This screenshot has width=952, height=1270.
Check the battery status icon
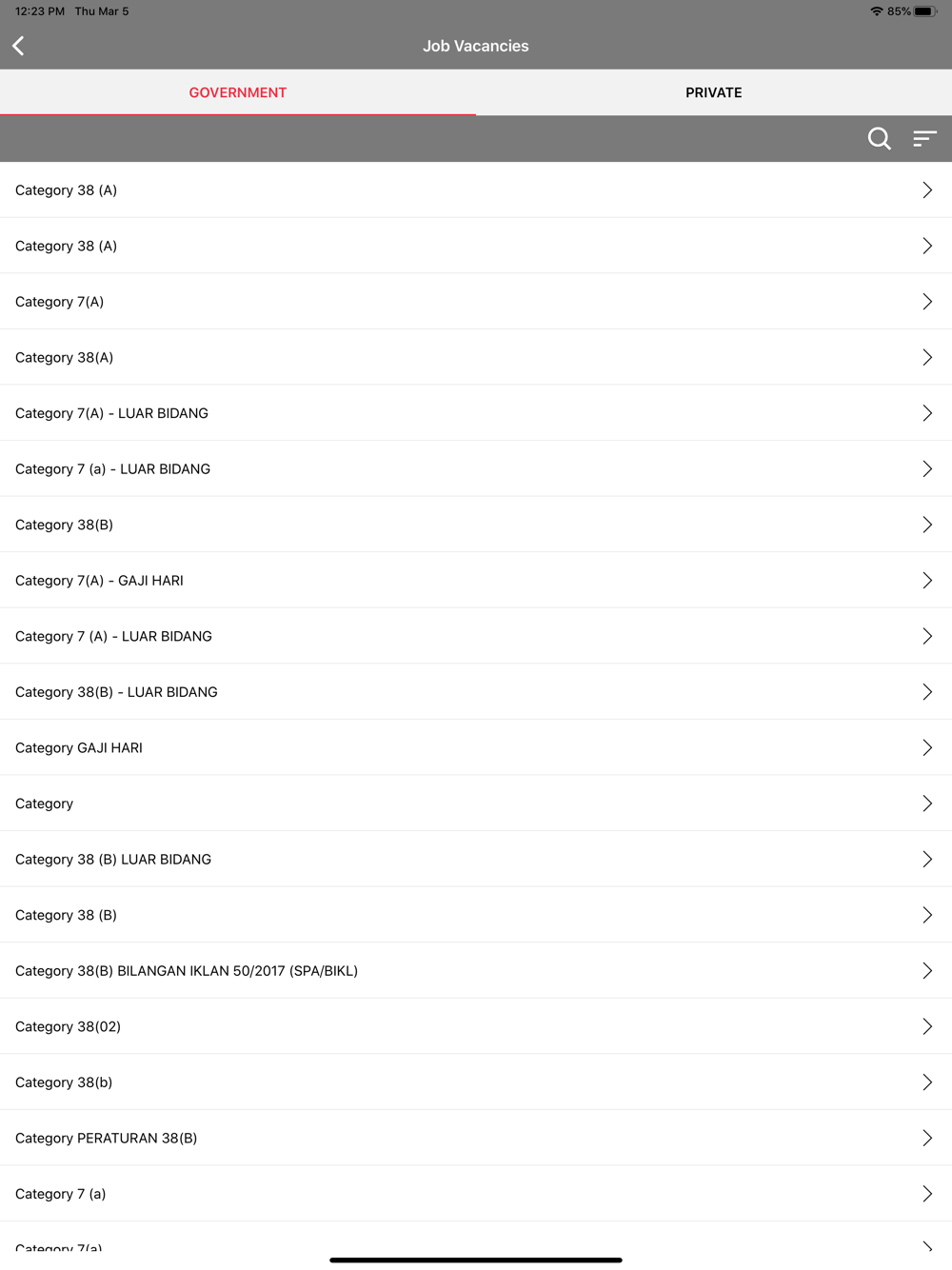point(925,11)
